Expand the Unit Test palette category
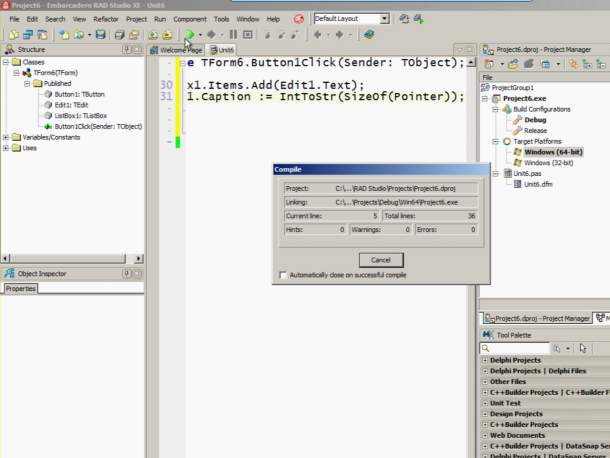The width and height of the screenshot is (610, 458). (x=485, y=403)
